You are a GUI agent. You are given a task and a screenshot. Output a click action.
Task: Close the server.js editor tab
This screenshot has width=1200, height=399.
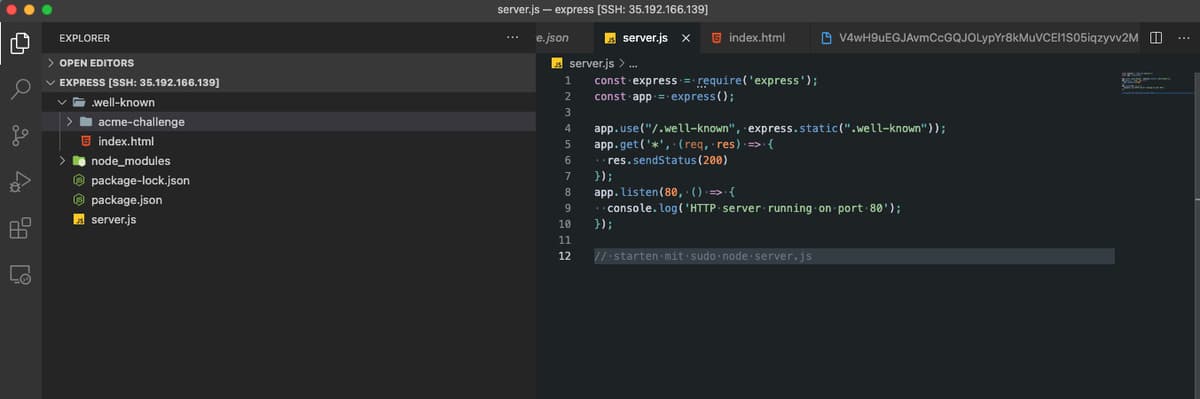(x=685, y=38)
